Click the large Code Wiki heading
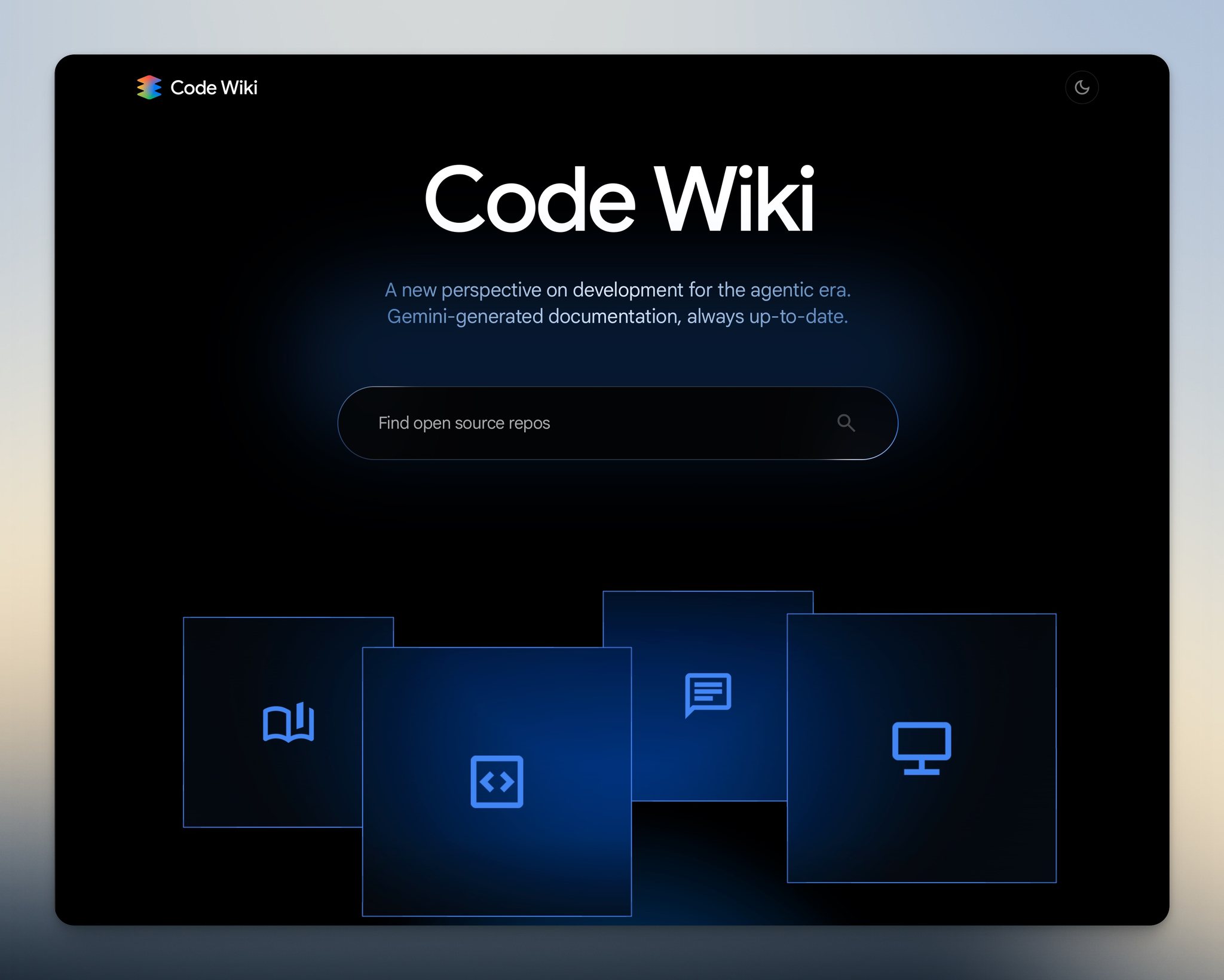1224x980 pixels. coord(619,199)
